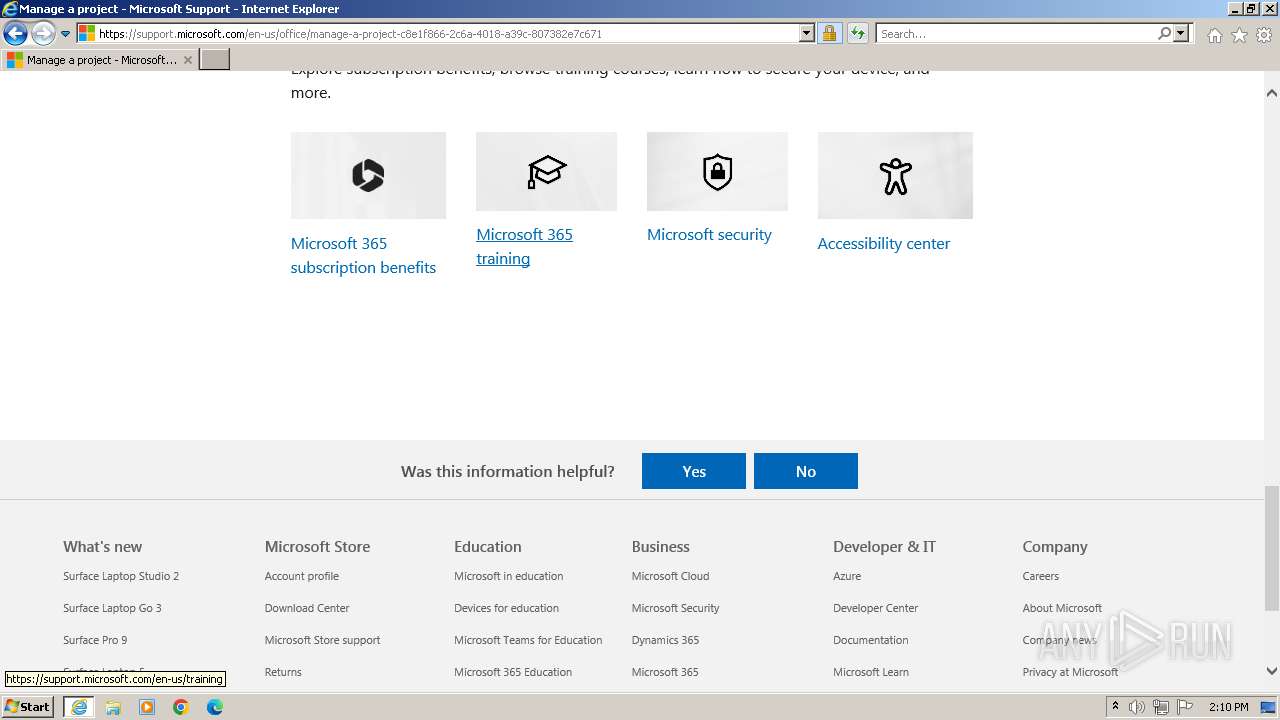Open the Tools gear icon

coord(1264,35)
